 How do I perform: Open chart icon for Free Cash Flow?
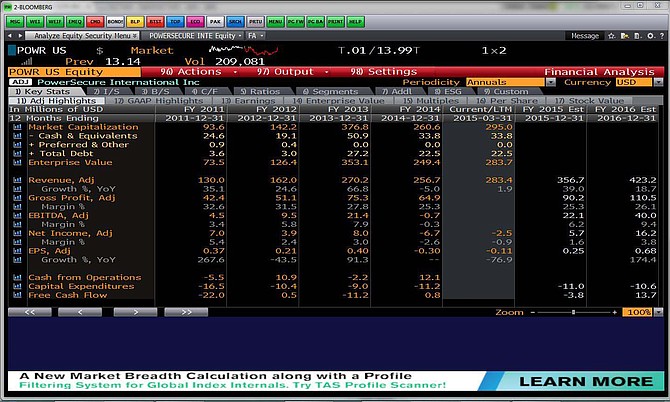pyautogui.click(x=17, y=294)
